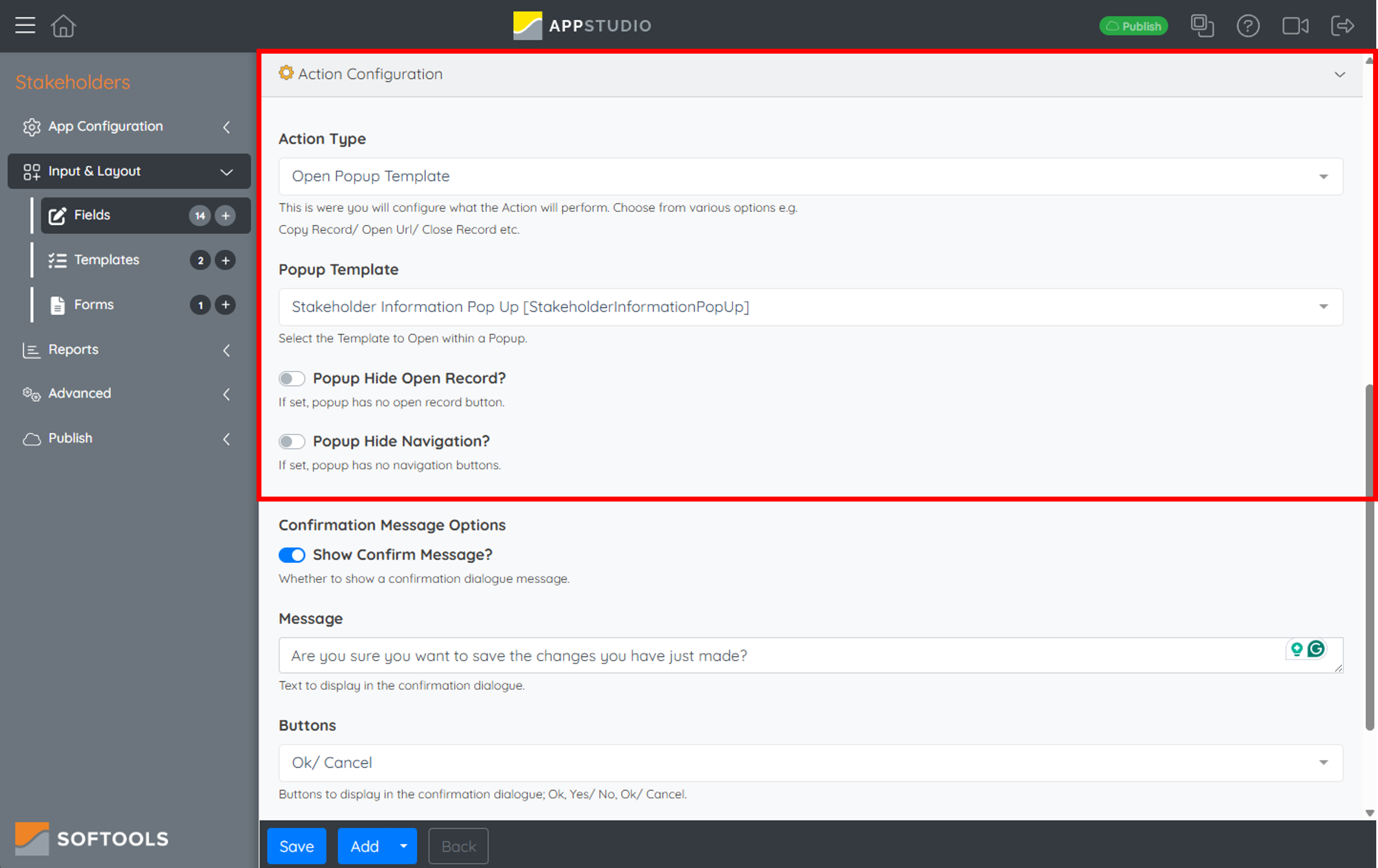Click the Fields count badge 14
This screenshot has height=868, width=1378.
pos(200,216)
